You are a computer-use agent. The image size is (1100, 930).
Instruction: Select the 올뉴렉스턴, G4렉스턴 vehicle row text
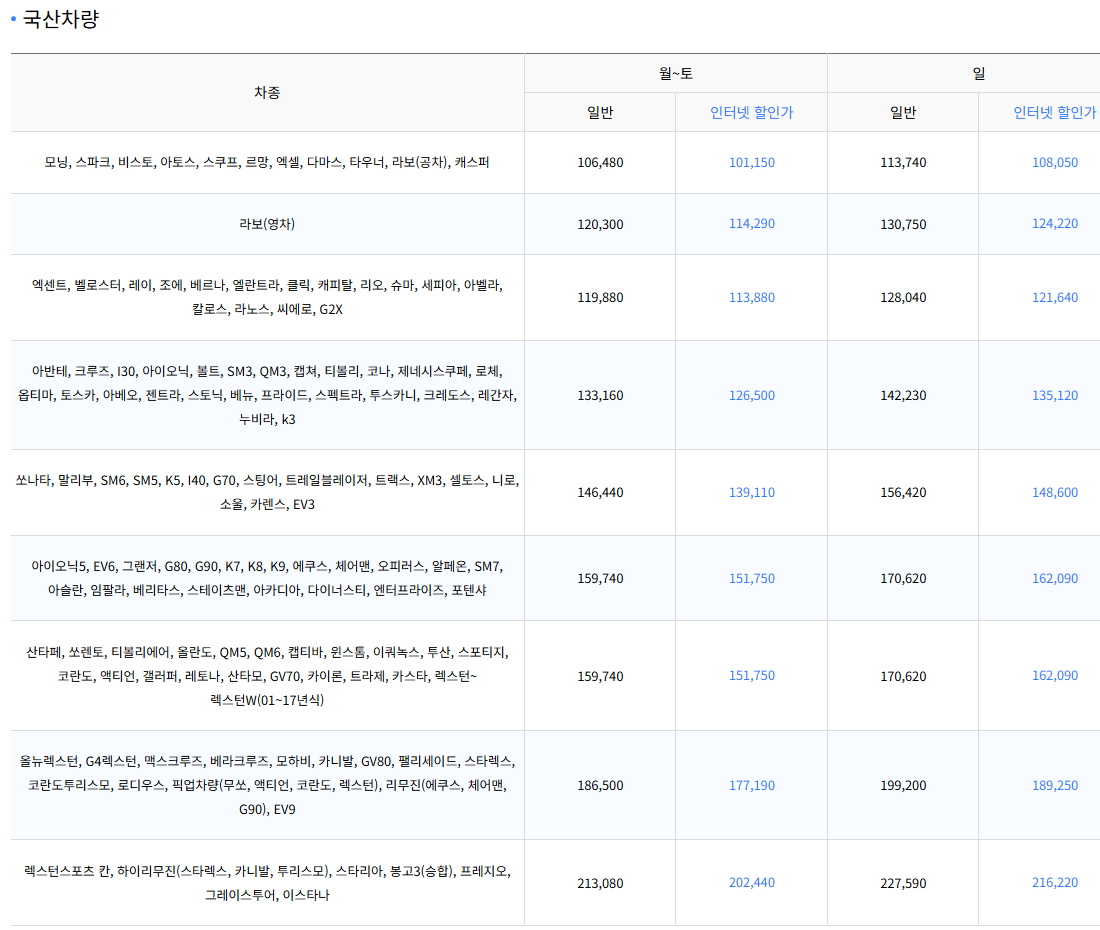click(x=267, y=786)
